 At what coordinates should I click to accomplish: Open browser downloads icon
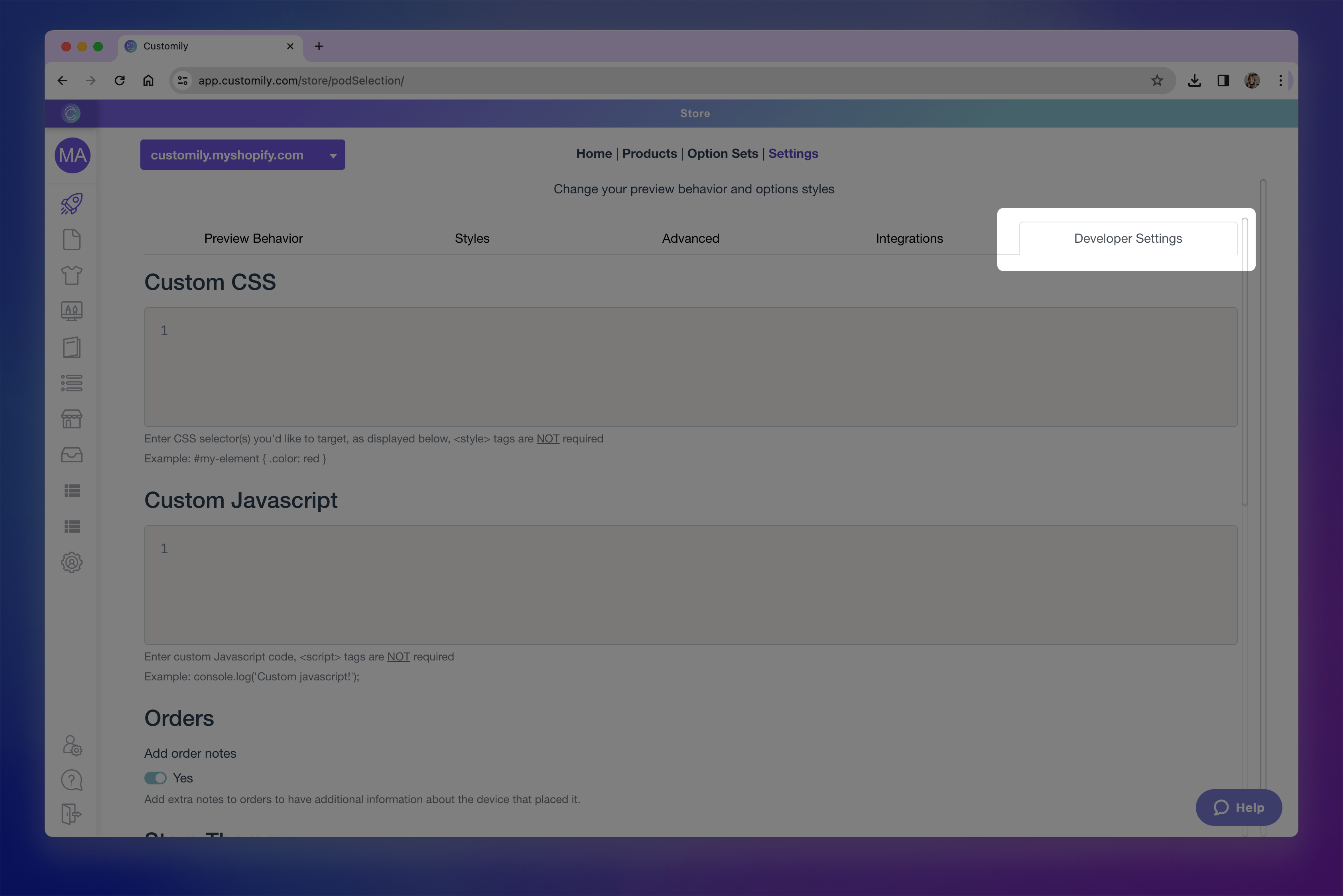(x=1194, y=81)
